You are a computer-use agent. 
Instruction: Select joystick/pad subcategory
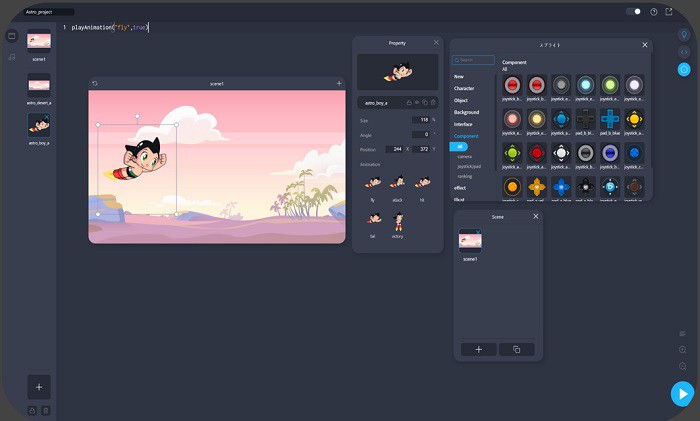(471, 166)
